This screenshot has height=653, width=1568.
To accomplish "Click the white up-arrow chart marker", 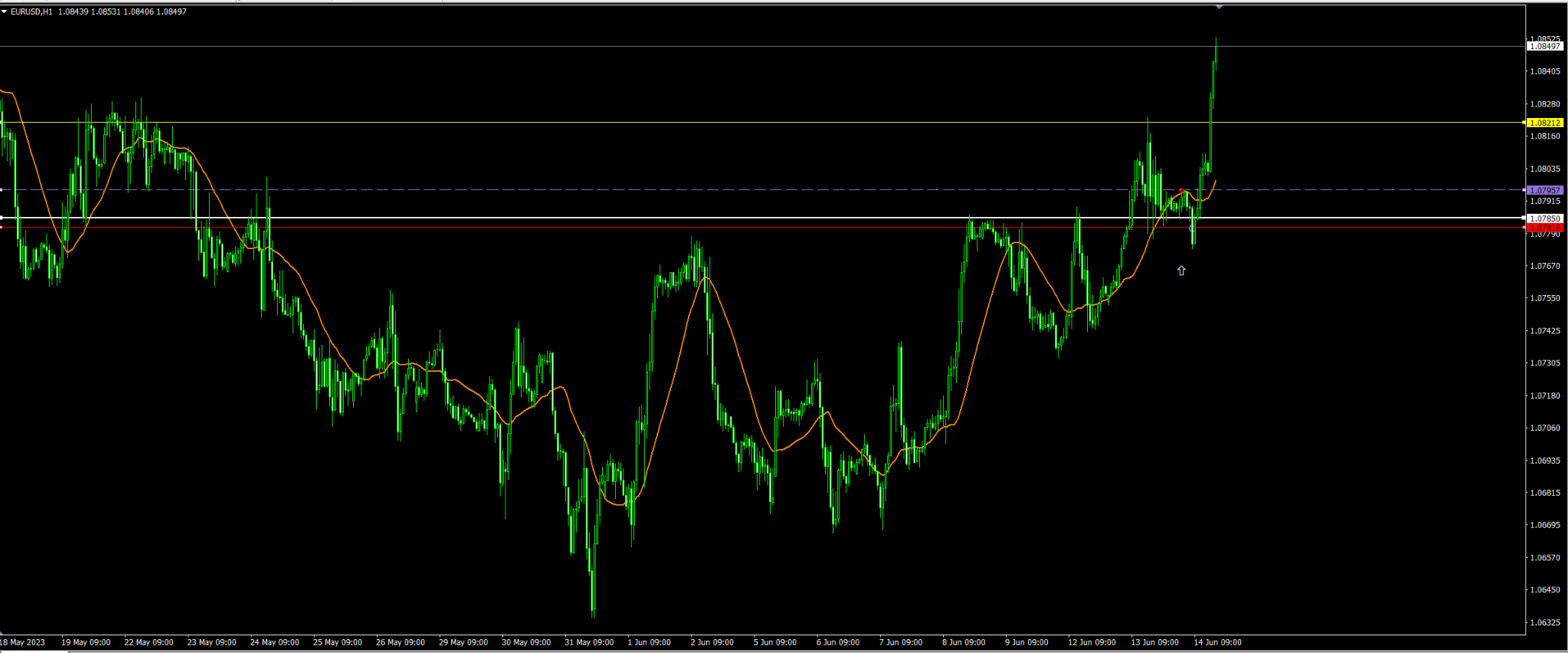I will point(1181,270).
